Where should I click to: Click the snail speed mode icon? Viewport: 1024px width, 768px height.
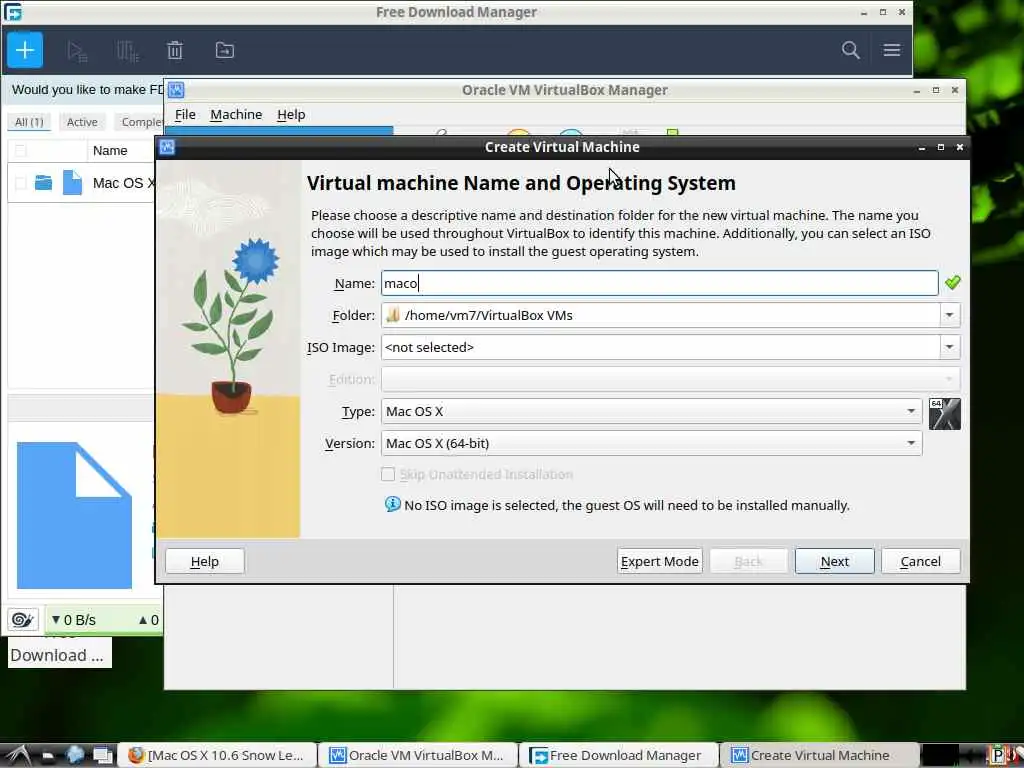point(23,619)
